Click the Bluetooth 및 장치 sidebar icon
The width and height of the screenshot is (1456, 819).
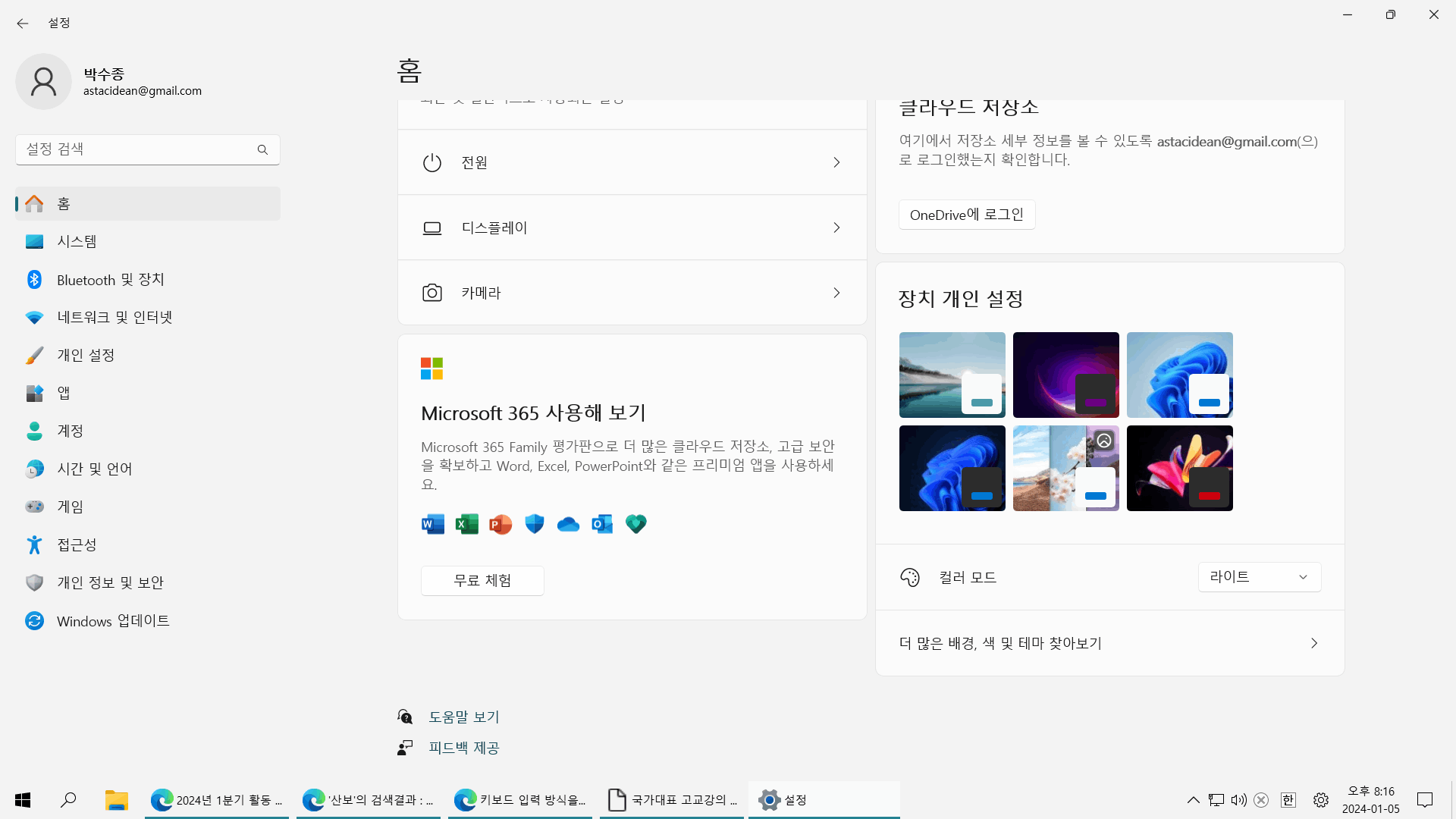coord(34,280)
